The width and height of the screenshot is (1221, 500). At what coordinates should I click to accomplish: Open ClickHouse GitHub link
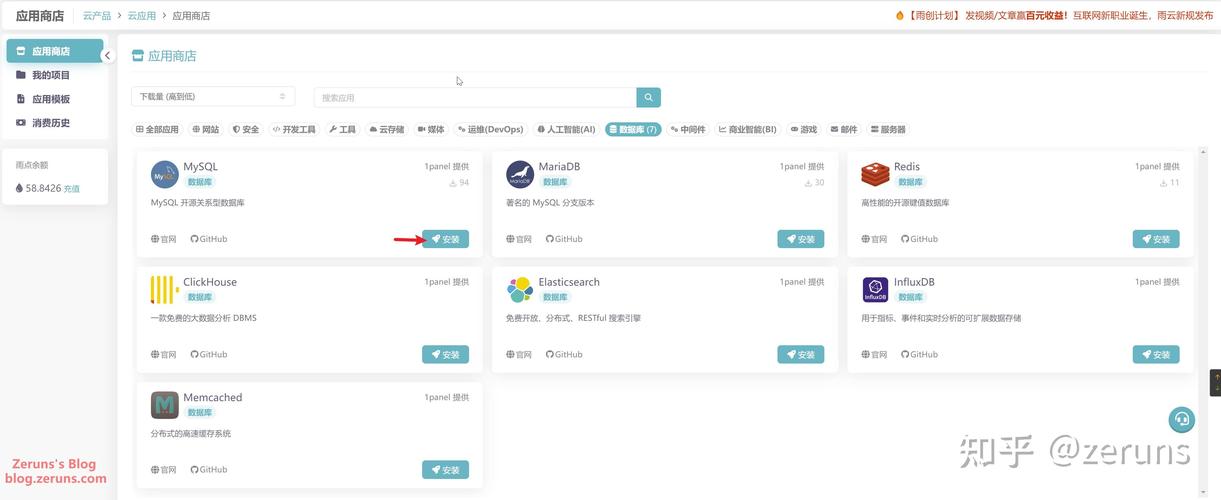click(x=208, y=354)
